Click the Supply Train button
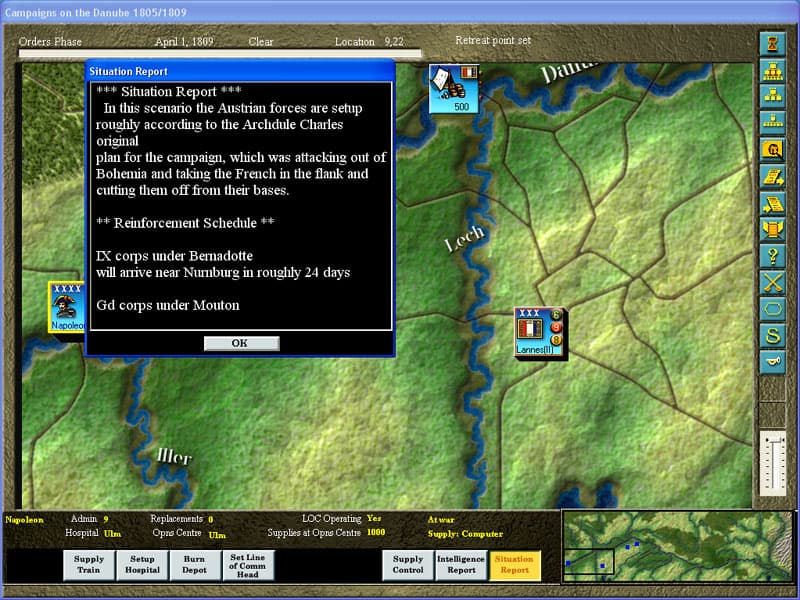 (x=89, y=565)
